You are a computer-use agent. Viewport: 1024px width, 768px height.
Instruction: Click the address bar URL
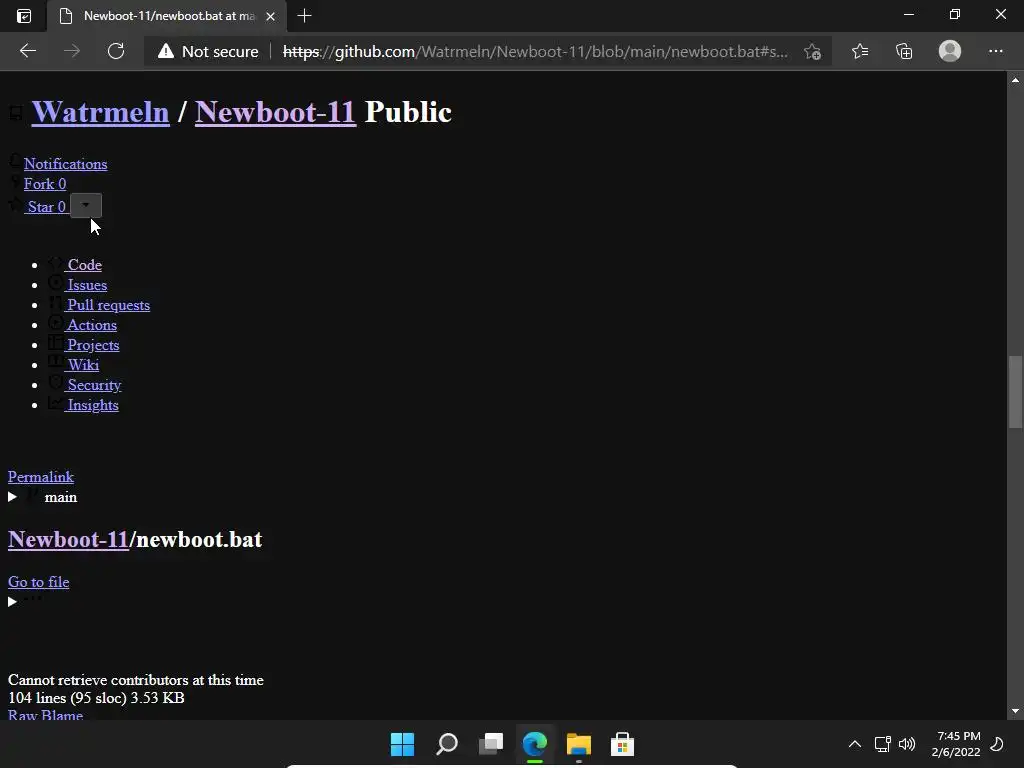click(535, 52)
